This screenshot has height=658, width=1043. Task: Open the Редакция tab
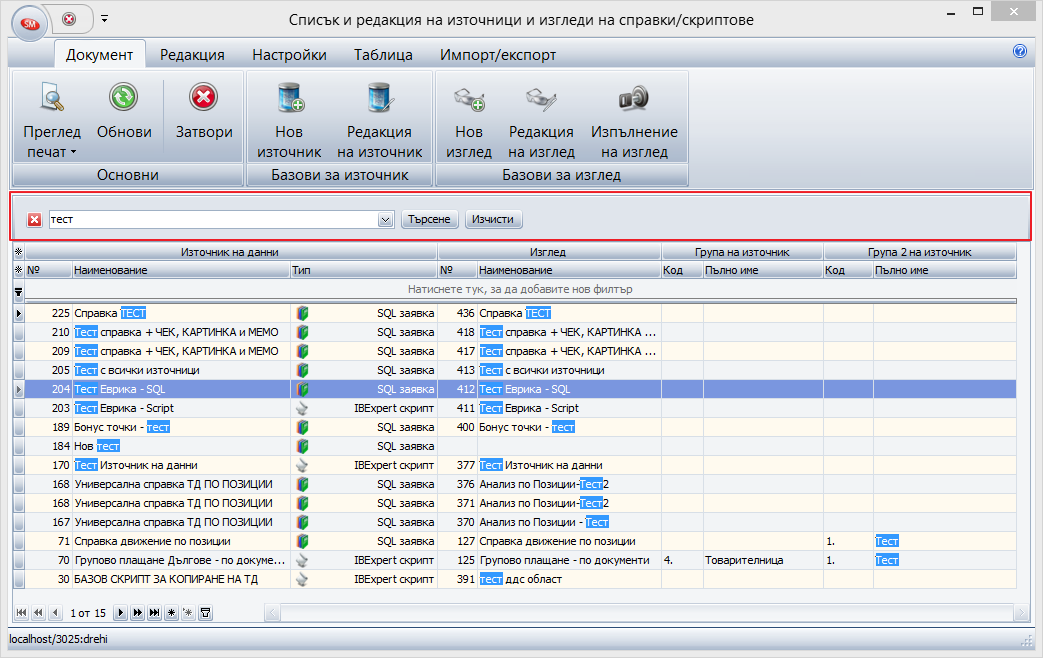click(192, 55)
